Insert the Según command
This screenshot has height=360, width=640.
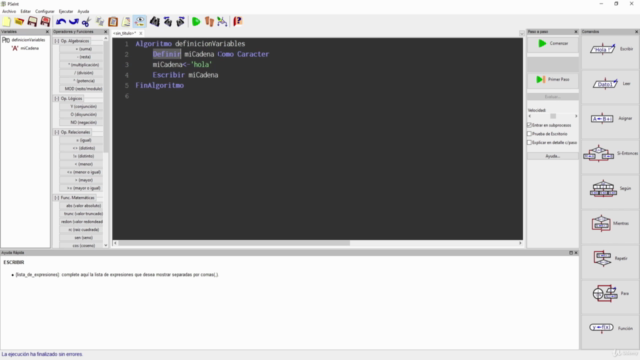point(611,189)
